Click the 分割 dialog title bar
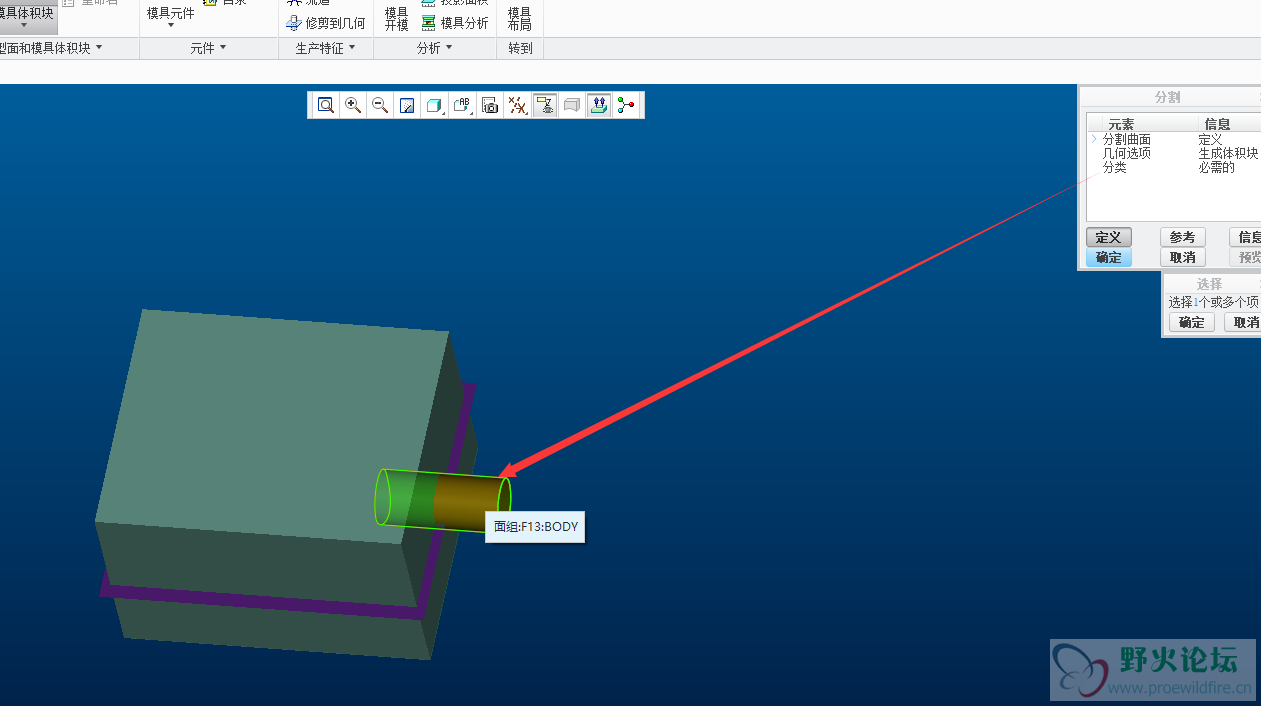 (1168, 97)
